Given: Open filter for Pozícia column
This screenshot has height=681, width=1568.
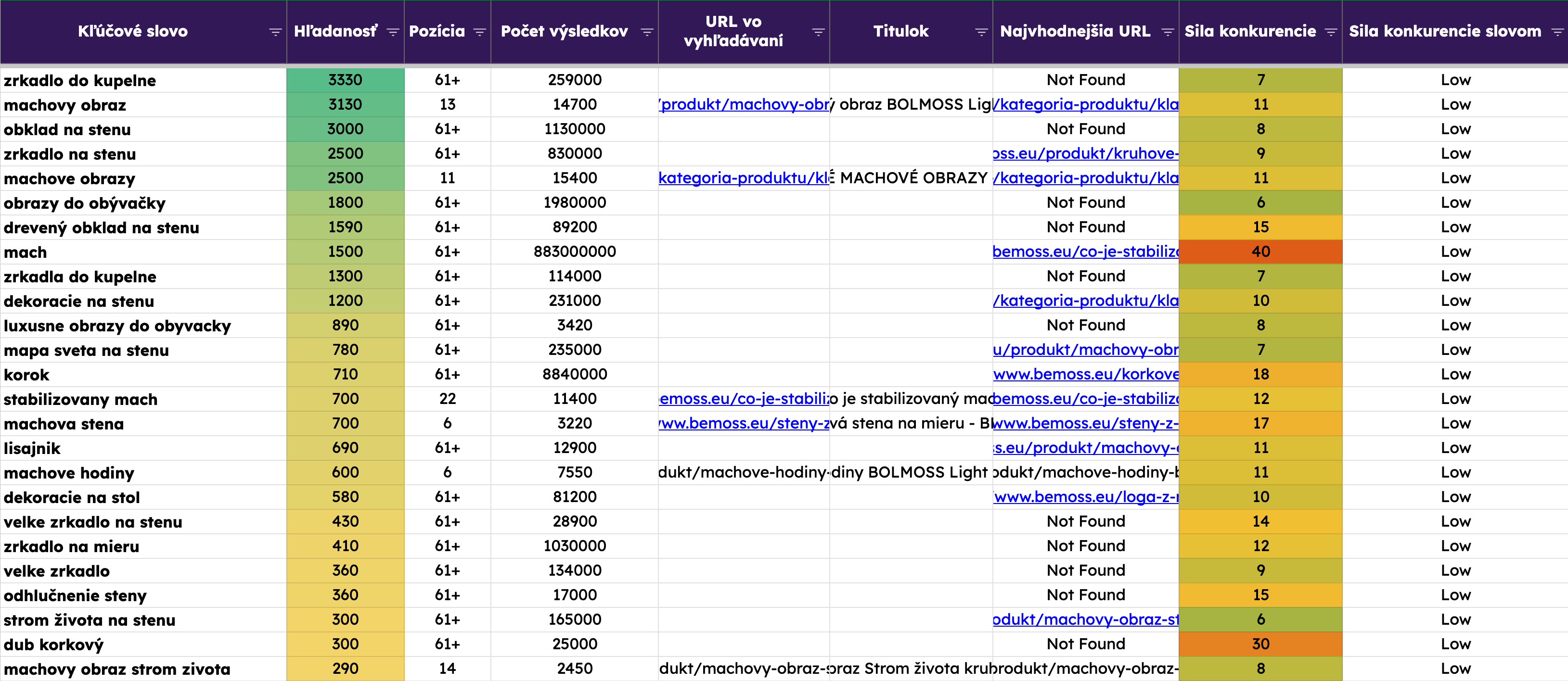Looking at the screenshot, I should tap(480, 32).
